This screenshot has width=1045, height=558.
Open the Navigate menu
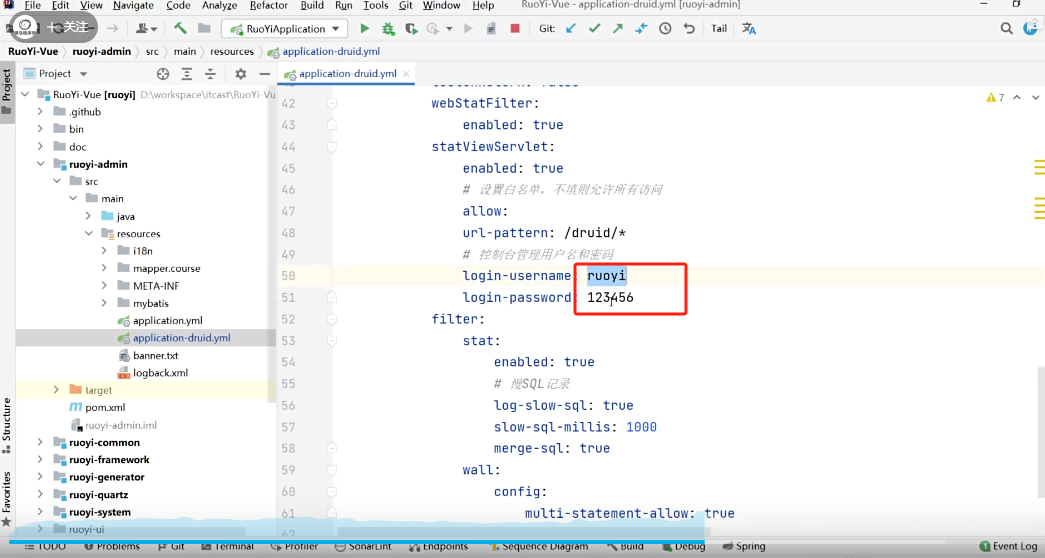point(133,5)
